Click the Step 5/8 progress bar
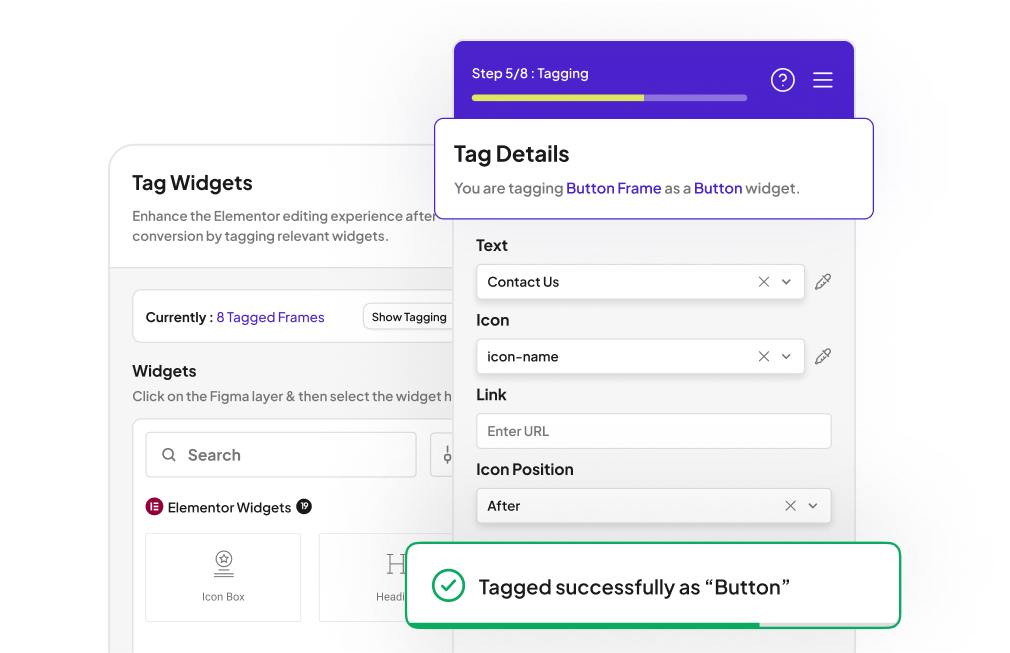Screen dimensions: 1010x653 click(609, 98)
